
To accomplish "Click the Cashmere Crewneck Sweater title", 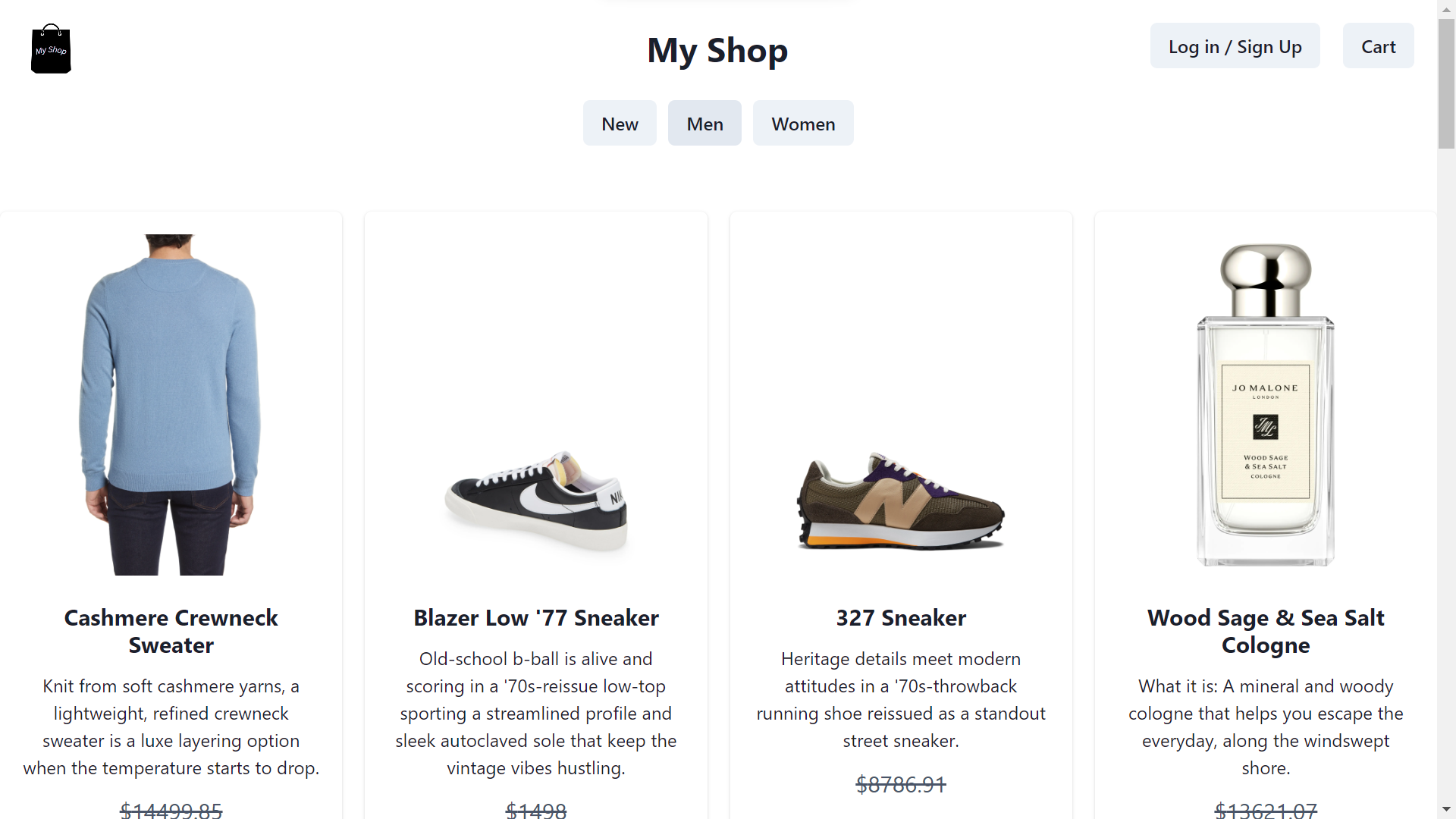I will click(x=171, y=631).
